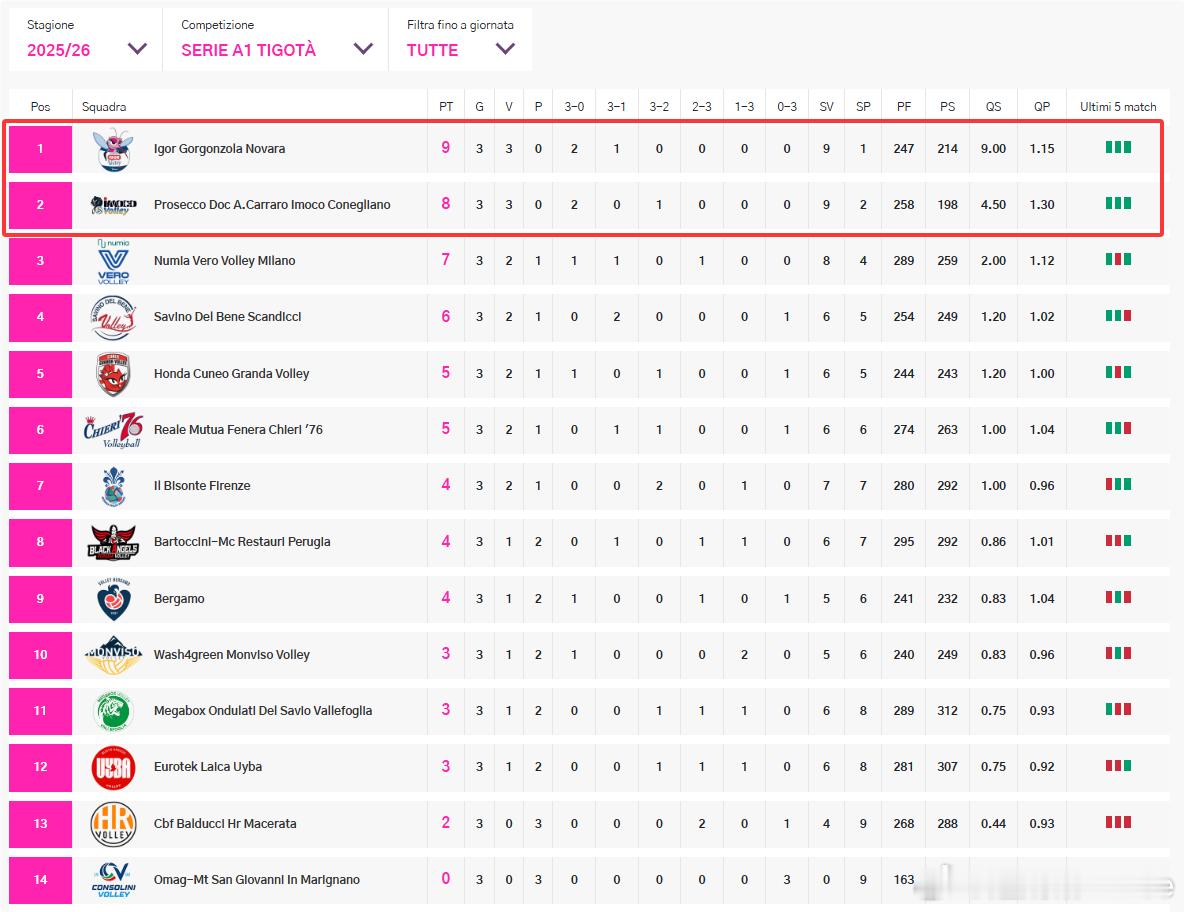Open the Competizione Serie A1 Tigotà dropdown
The height and width of the screenshot is (912, 1184).
click(x=276, y=40)
